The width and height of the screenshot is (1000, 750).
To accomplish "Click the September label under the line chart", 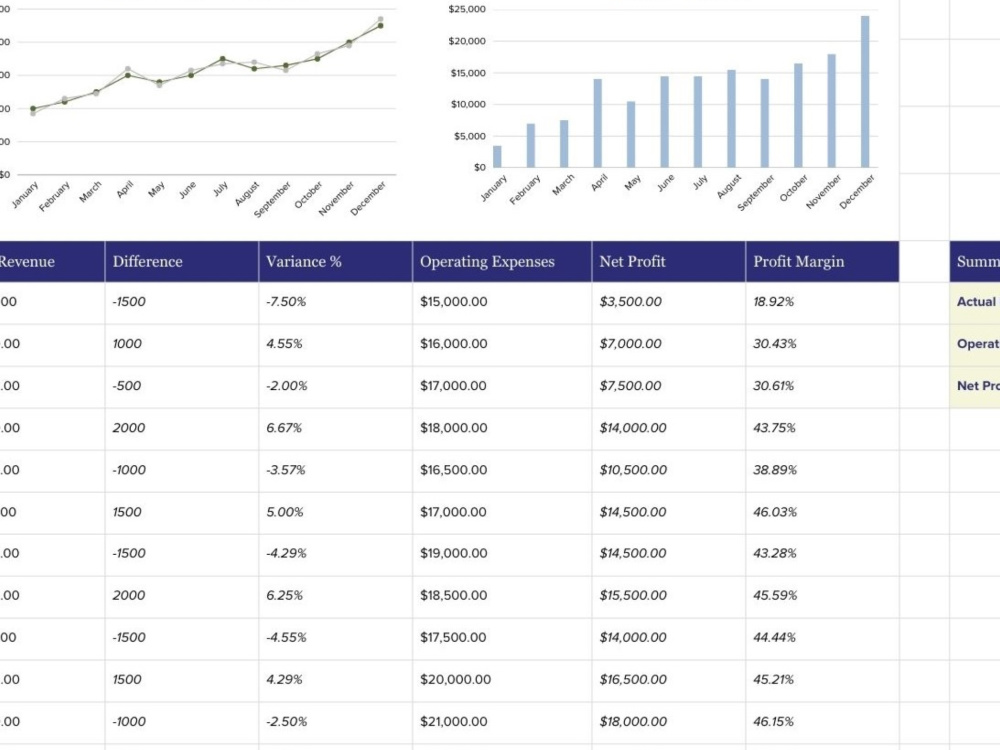I will click(x=272, y=199).
